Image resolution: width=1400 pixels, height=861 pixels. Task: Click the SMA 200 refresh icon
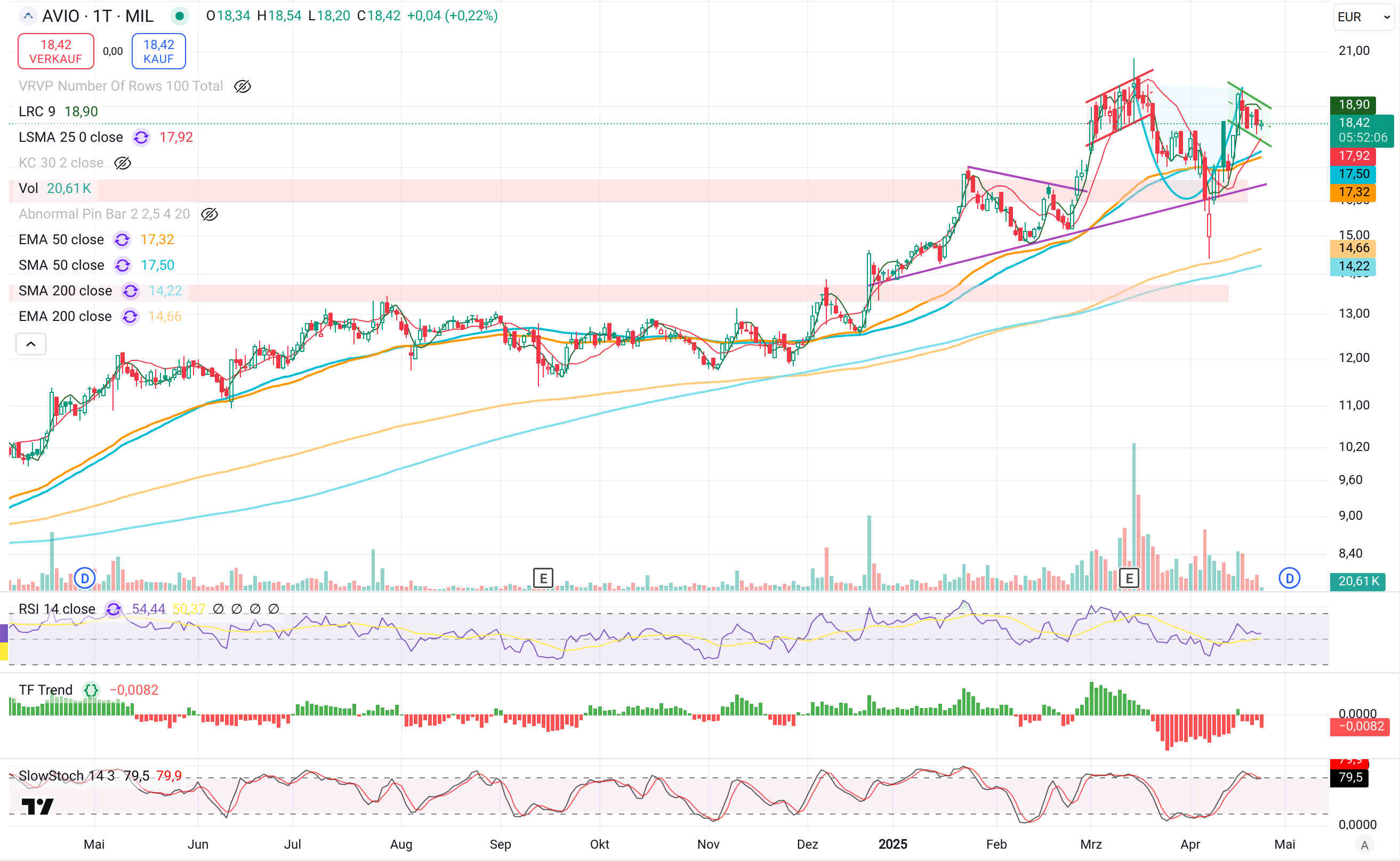[x=131, y=291]
